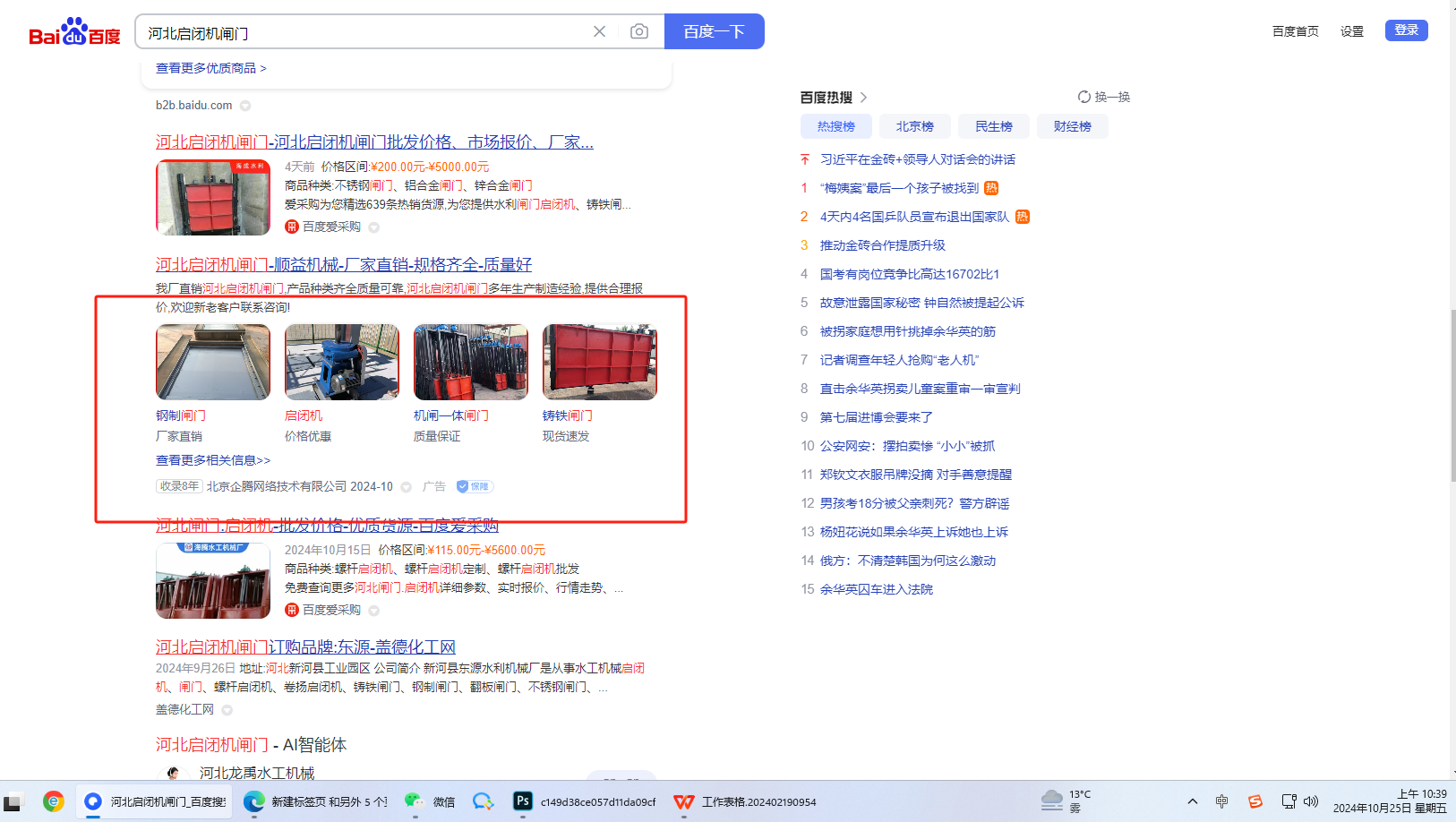This screenshot has height=822, width=1456.
Task: Open 微信 WeChat from taskbar
Action: click(430, 801)
